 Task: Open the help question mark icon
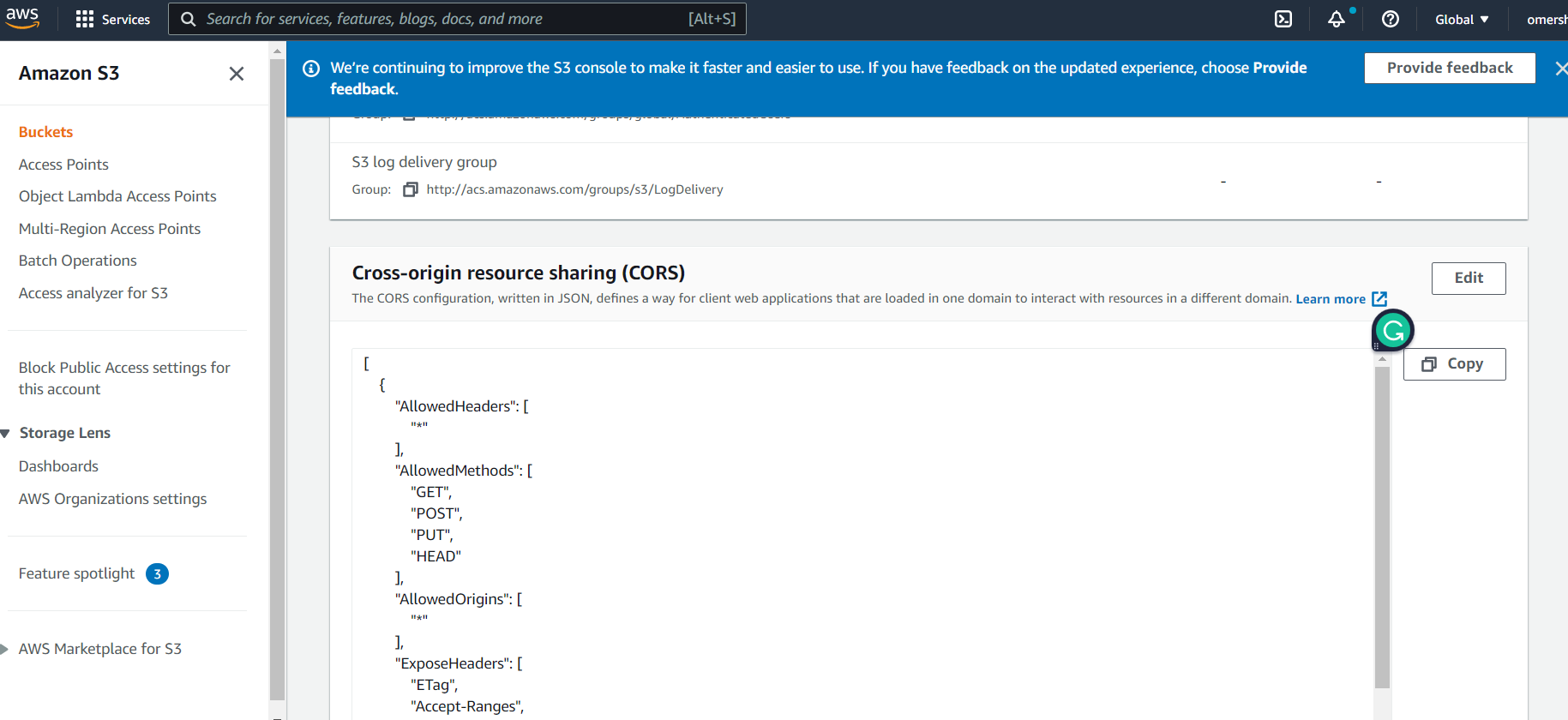[1391, 19]
